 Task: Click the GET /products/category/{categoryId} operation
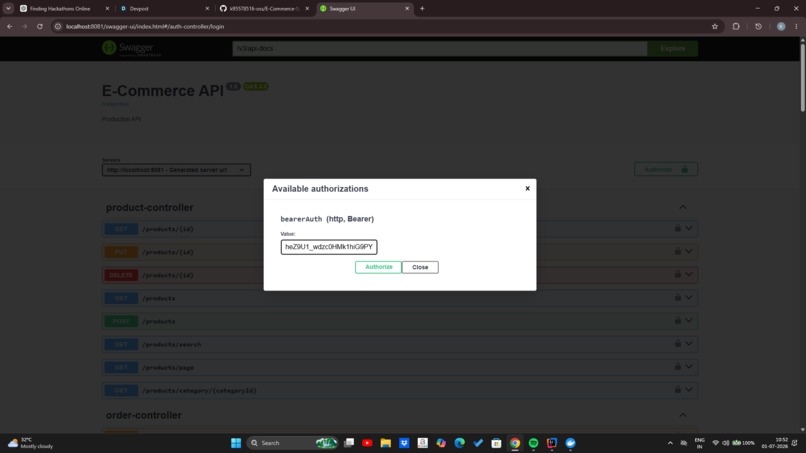(x=400, y=390)
